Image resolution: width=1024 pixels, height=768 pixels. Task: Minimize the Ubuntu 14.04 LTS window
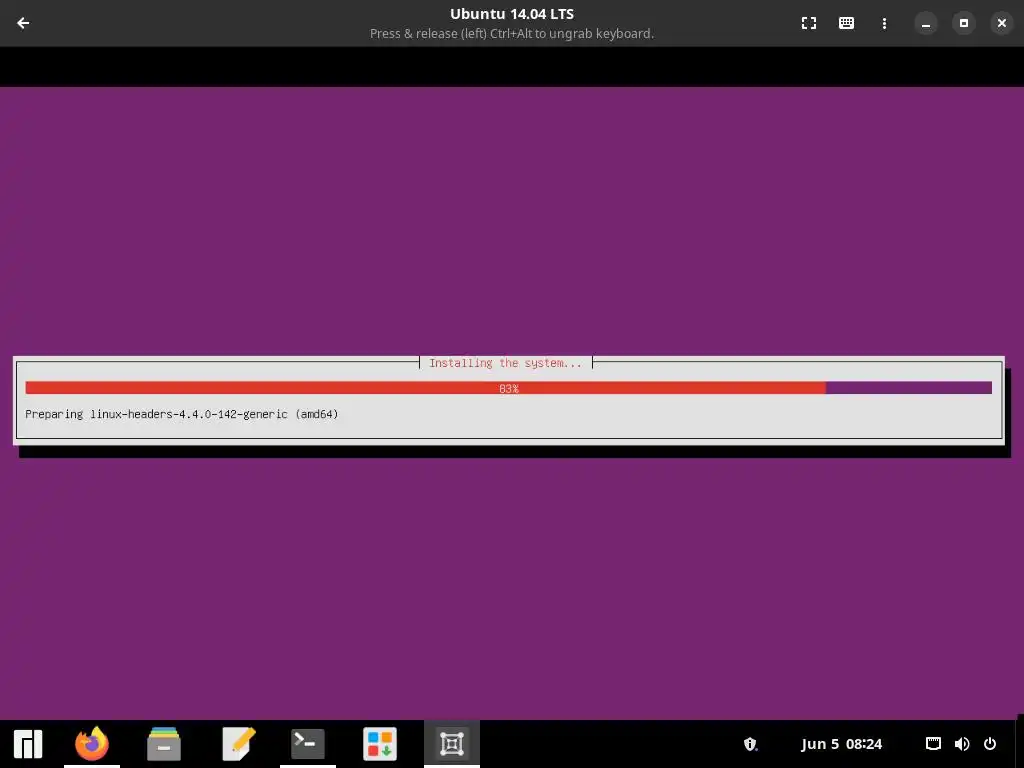point(925,24)
